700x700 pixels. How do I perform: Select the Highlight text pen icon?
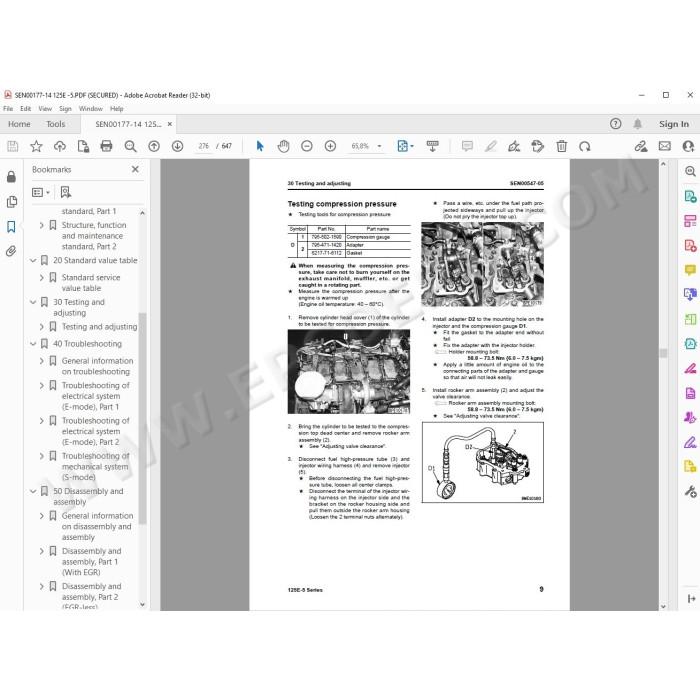(491, 146)
